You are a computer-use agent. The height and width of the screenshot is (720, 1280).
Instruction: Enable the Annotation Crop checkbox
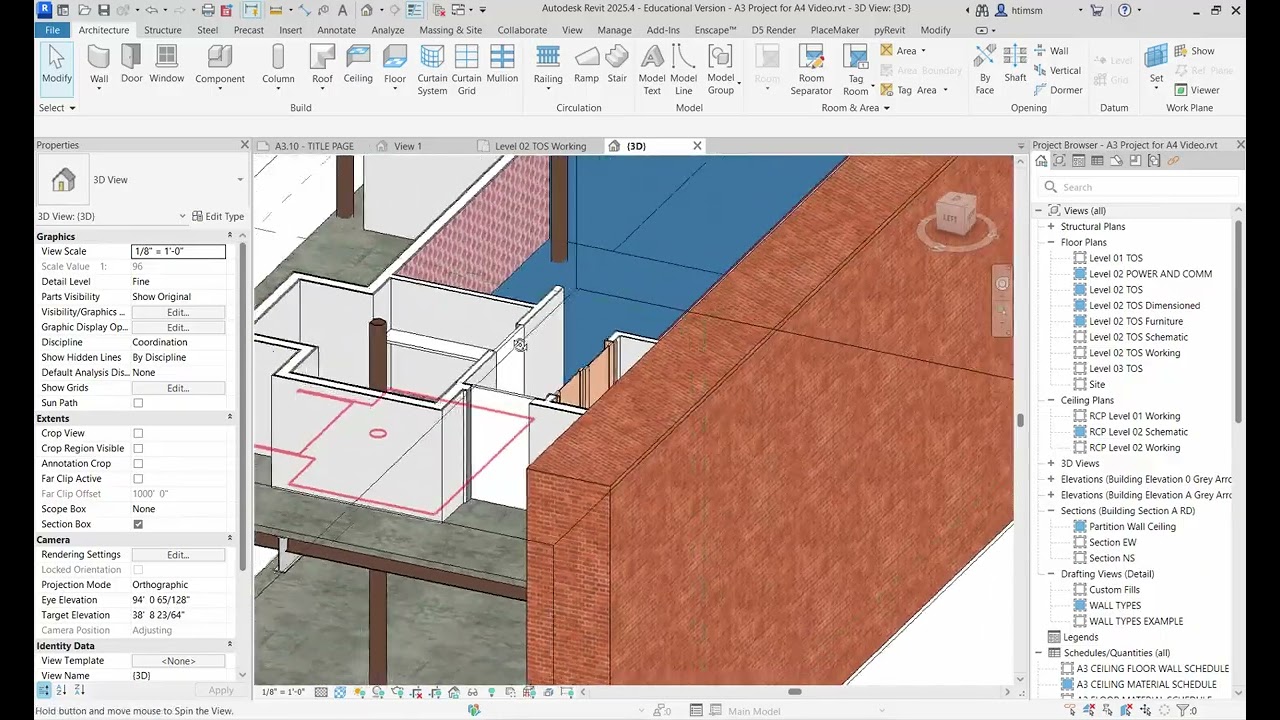(x=138, y=464)
